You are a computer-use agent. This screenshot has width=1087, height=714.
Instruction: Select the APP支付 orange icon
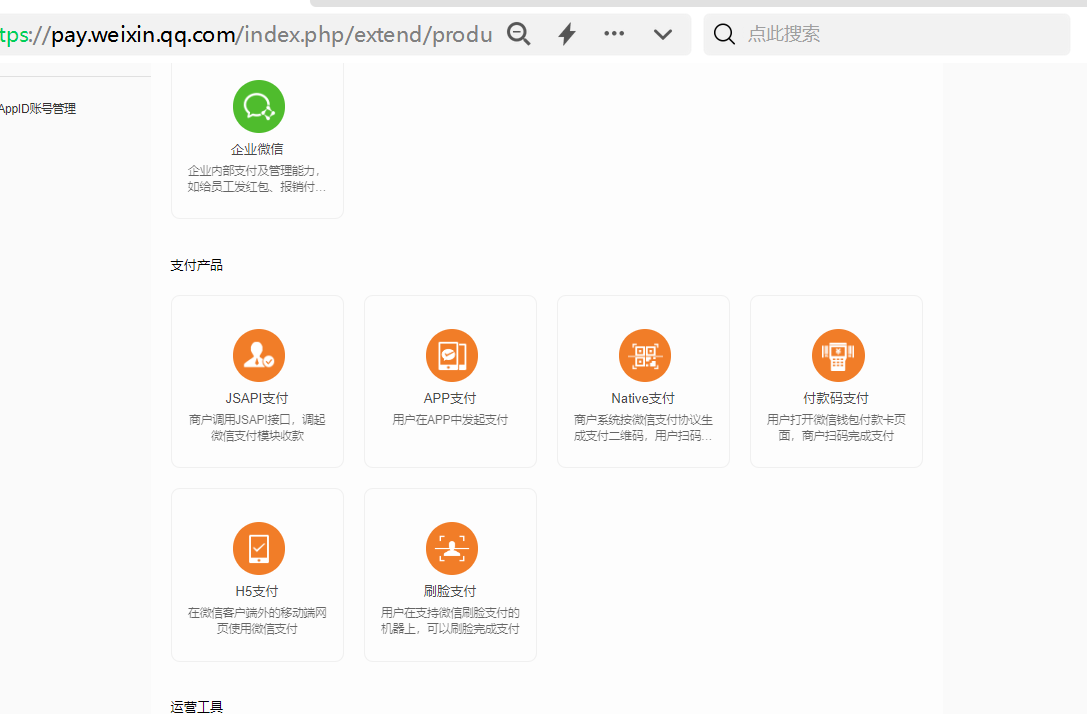point(451,355)
